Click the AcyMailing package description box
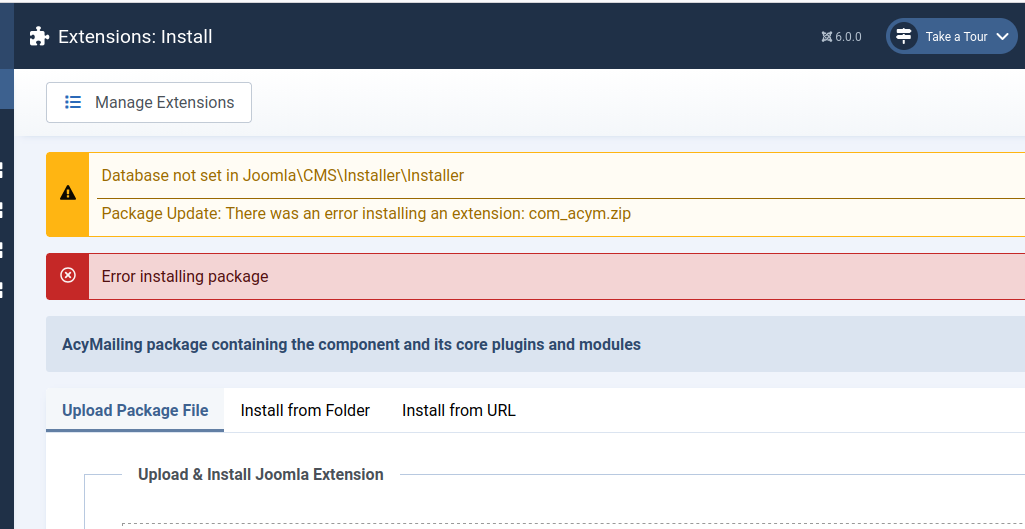 [x=351, y=344]
